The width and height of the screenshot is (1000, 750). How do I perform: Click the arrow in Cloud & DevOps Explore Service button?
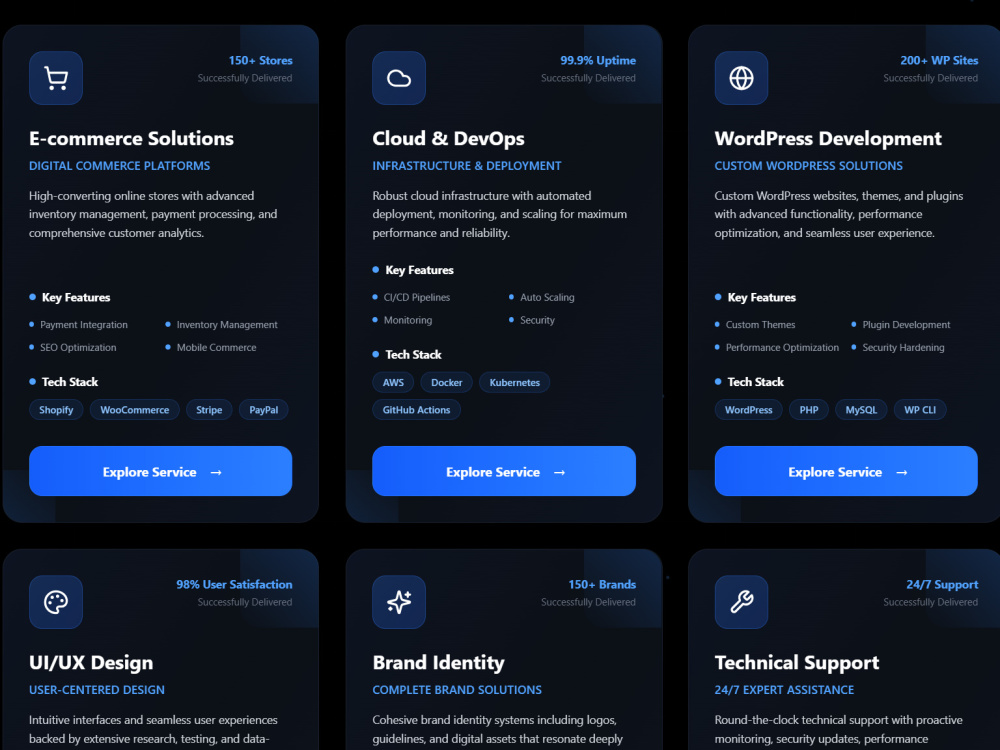[559, 473]
